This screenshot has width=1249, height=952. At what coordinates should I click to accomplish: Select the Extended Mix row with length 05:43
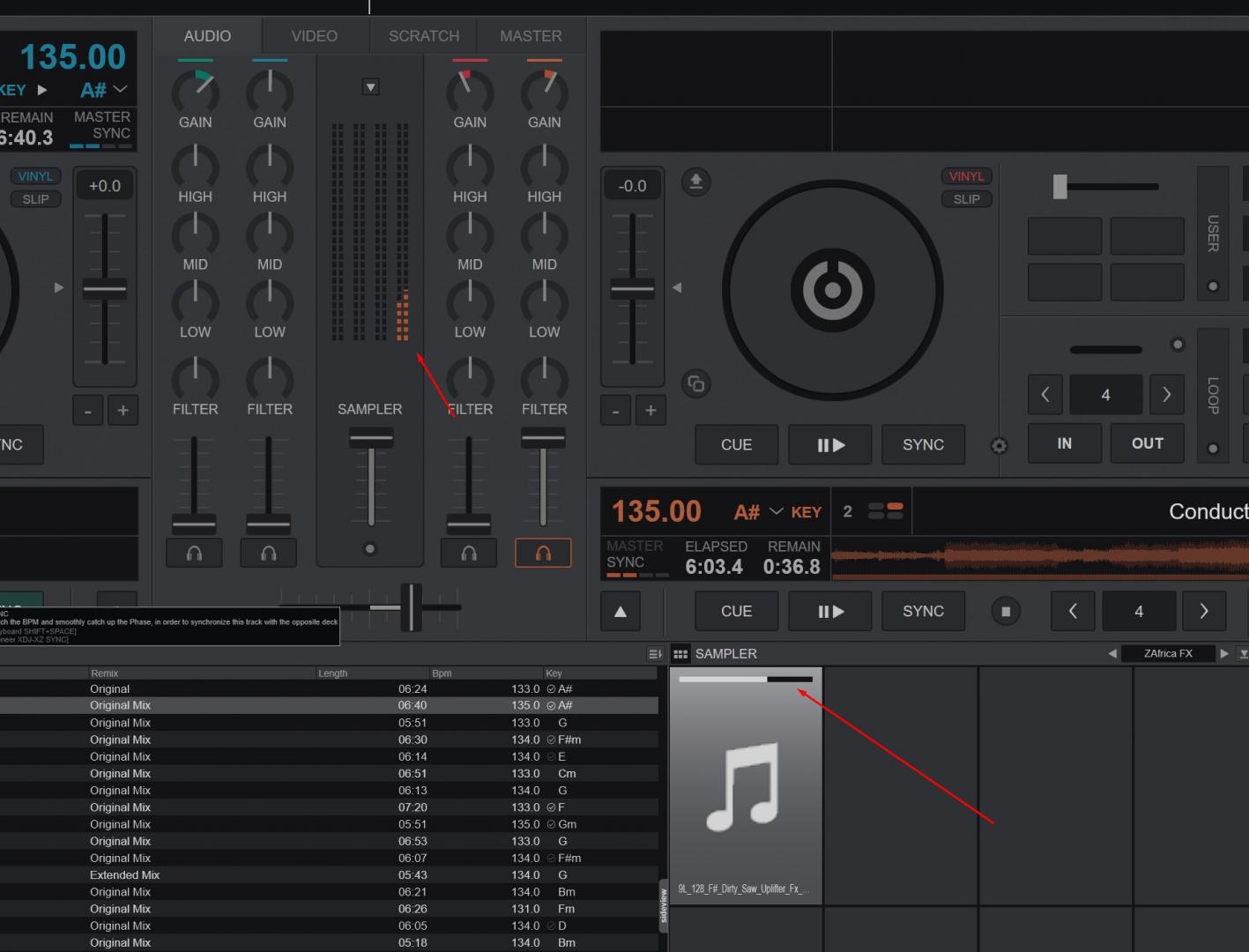tap(329, 875)
